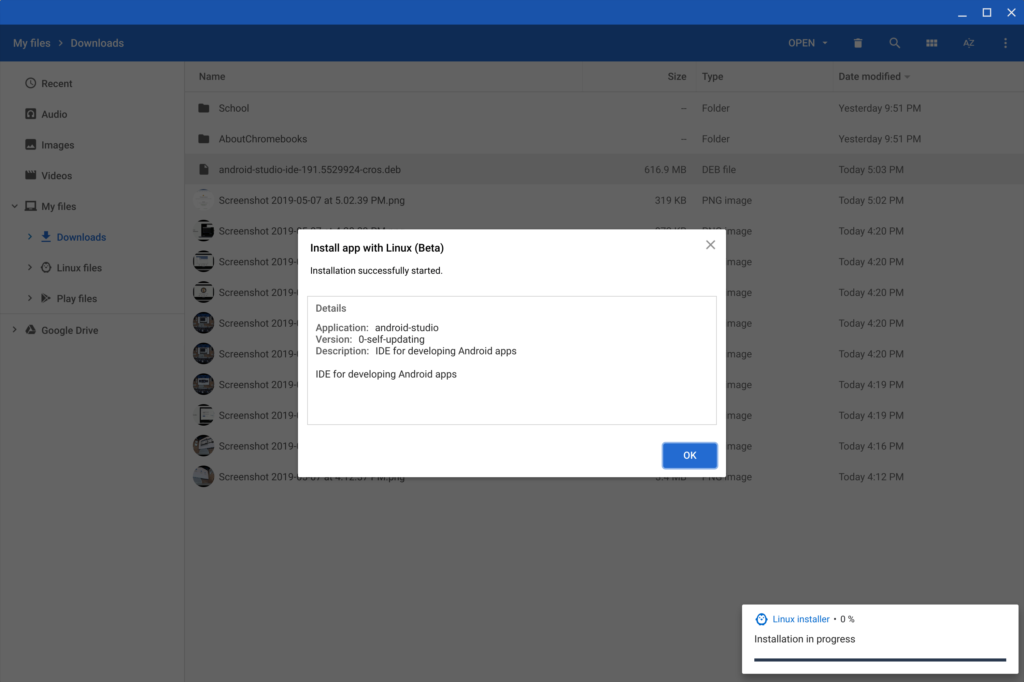Click OK in the install dialog
Viewport: 1024px width, 682px height.
pos(689,455)
